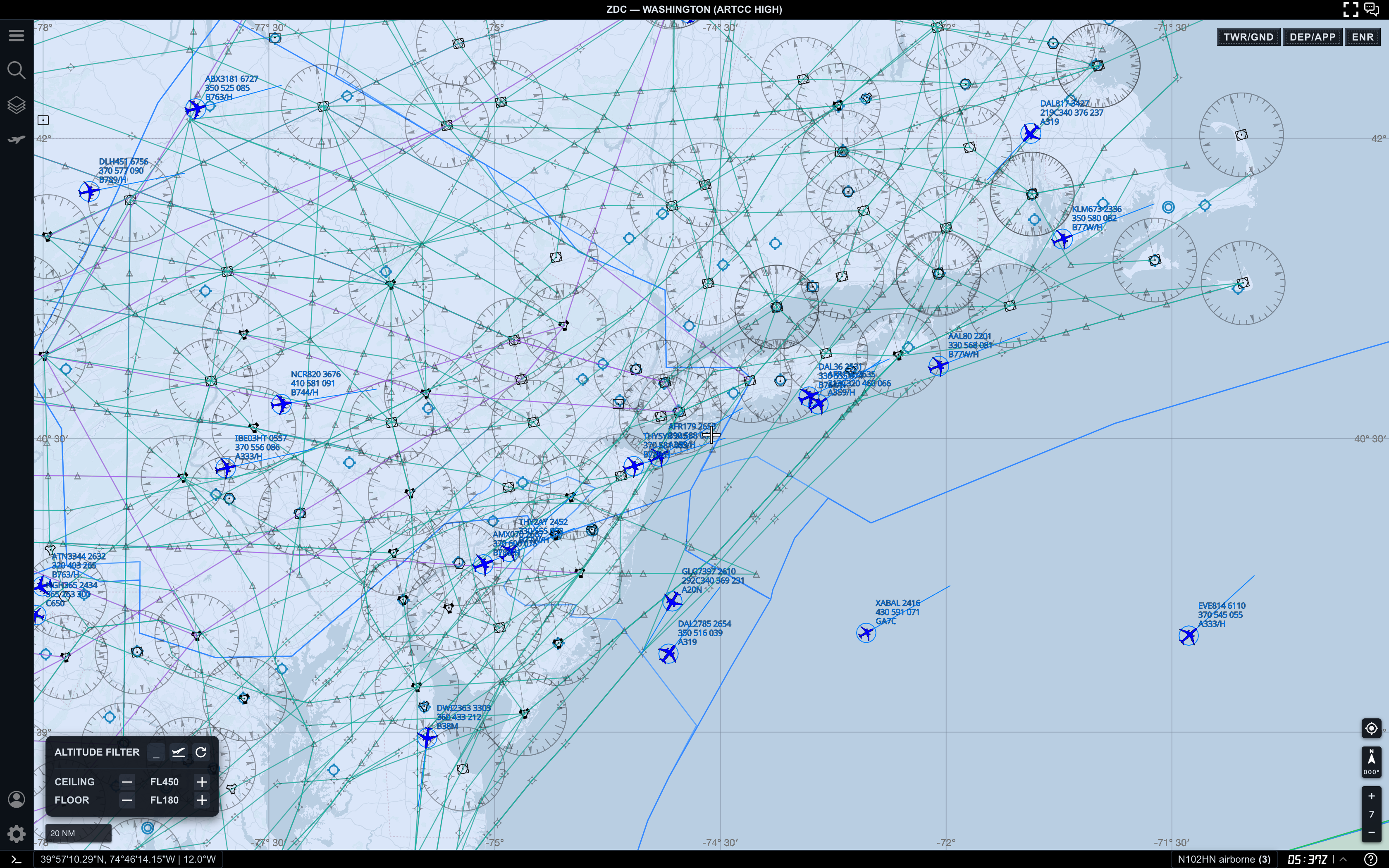Select aircraft DAL2785 on the map
1389x868 pixels.
click(668, 654)
